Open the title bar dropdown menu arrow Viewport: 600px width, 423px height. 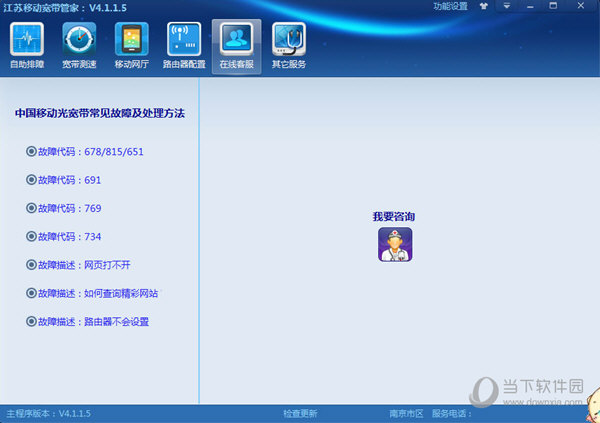(x=507, y=6)
